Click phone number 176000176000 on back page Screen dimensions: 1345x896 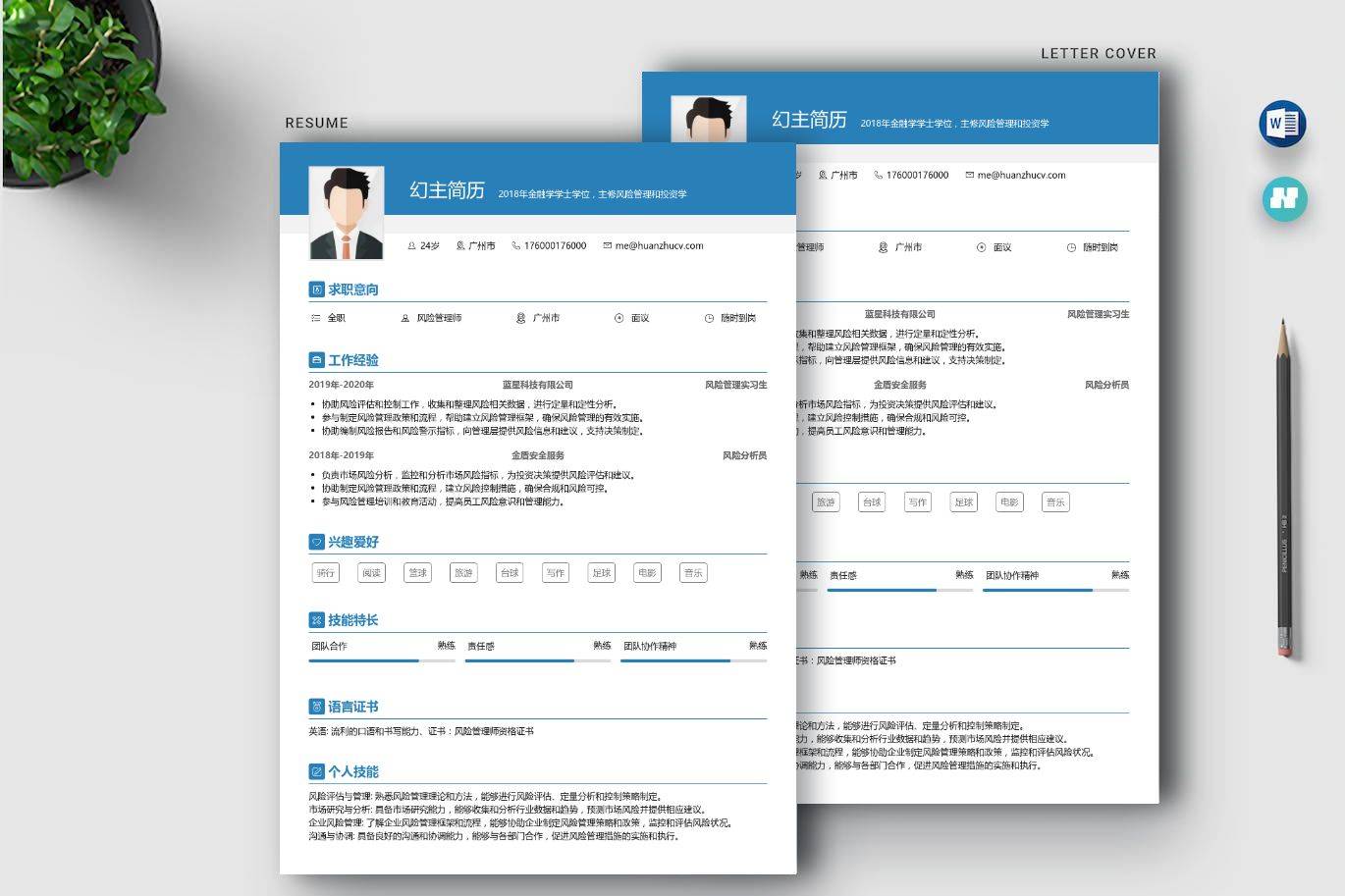[x=917, y=176]
